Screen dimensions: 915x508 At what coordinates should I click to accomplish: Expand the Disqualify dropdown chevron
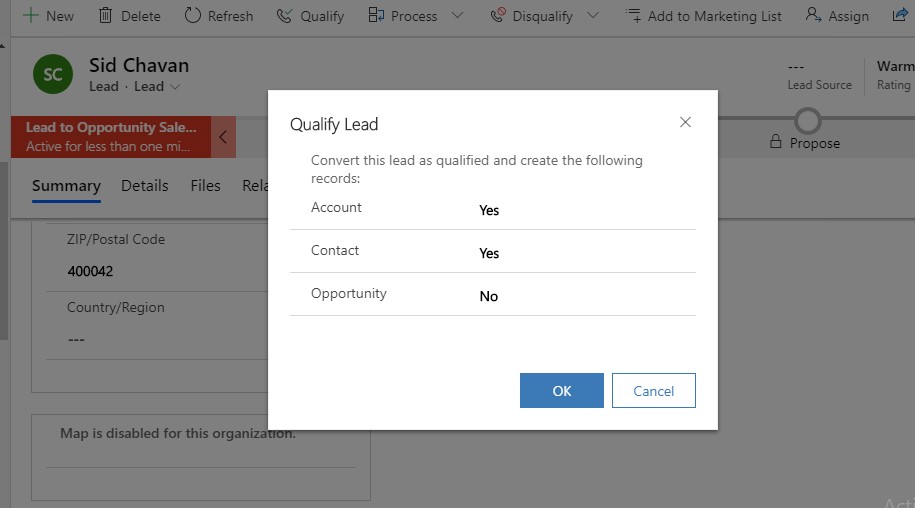(593, 15)
